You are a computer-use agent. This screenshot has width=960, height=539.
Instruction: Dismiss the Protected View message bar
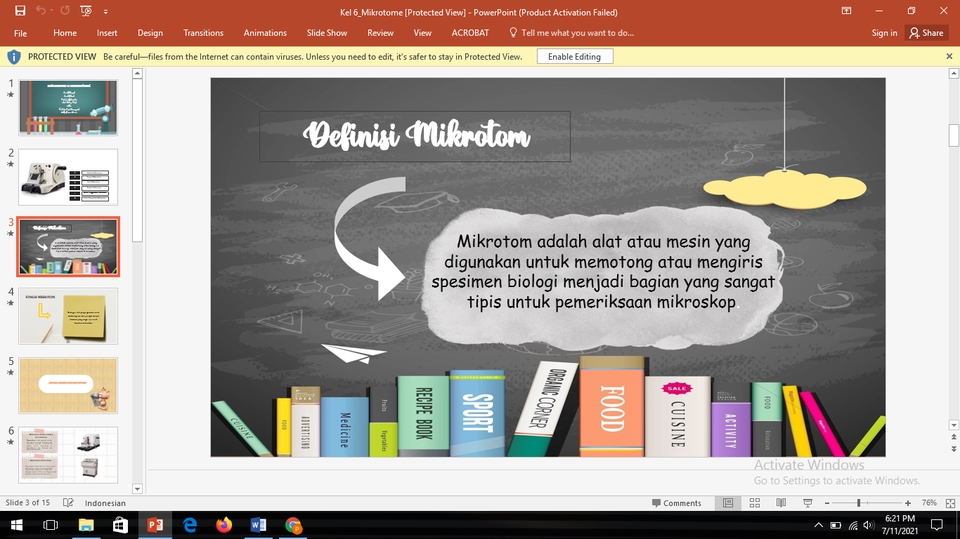[x=949, y=56]
